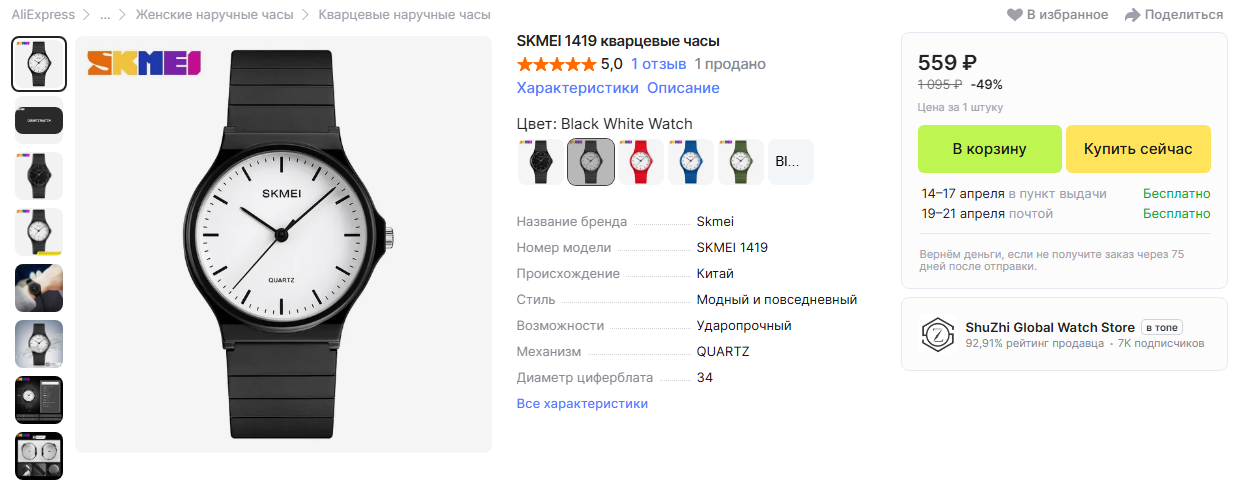Add watch to cart with 'В корзину'

pyautogui.click(x=989, y=149)
